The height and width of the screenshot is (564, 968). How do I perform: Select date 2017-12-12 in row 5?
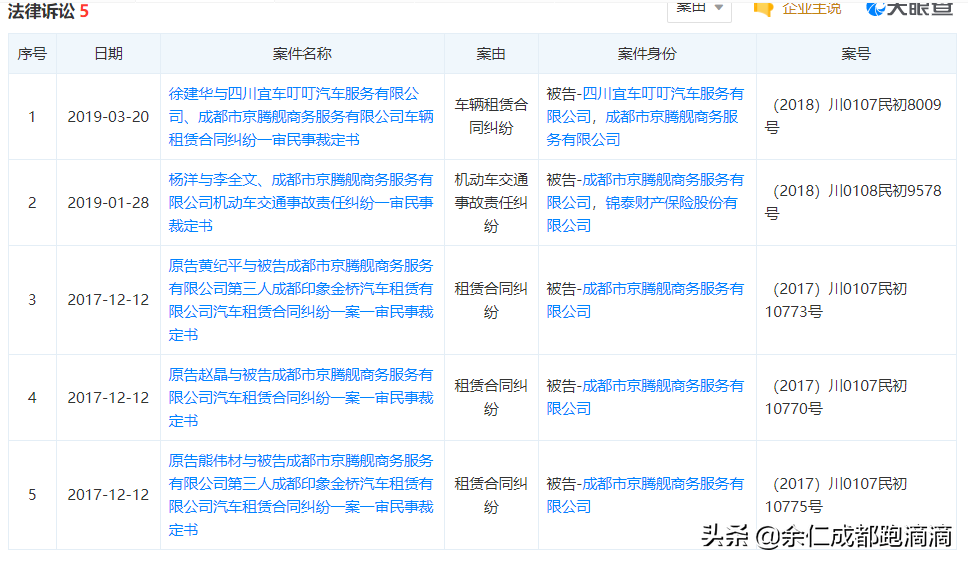108,495
